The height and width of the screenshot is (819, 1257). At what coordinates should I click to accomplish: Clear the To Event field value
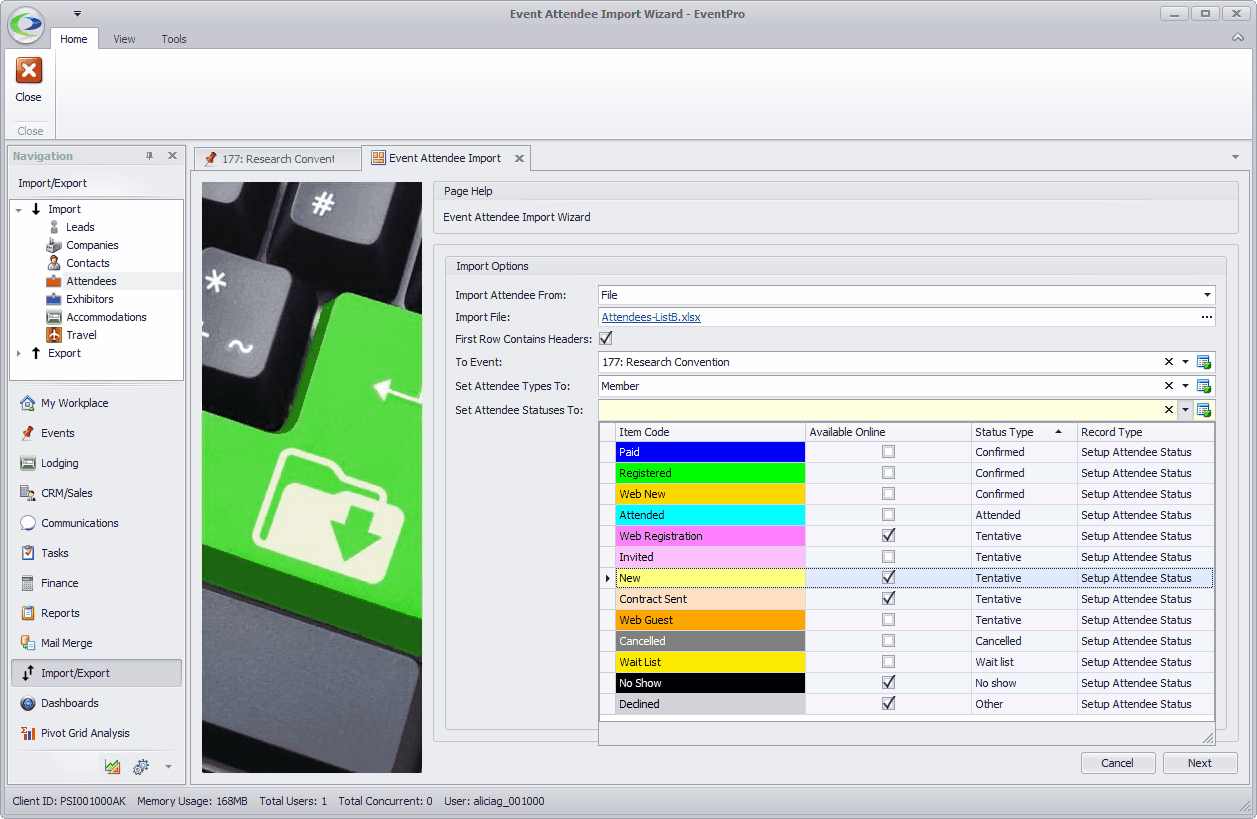(1169, 362)
